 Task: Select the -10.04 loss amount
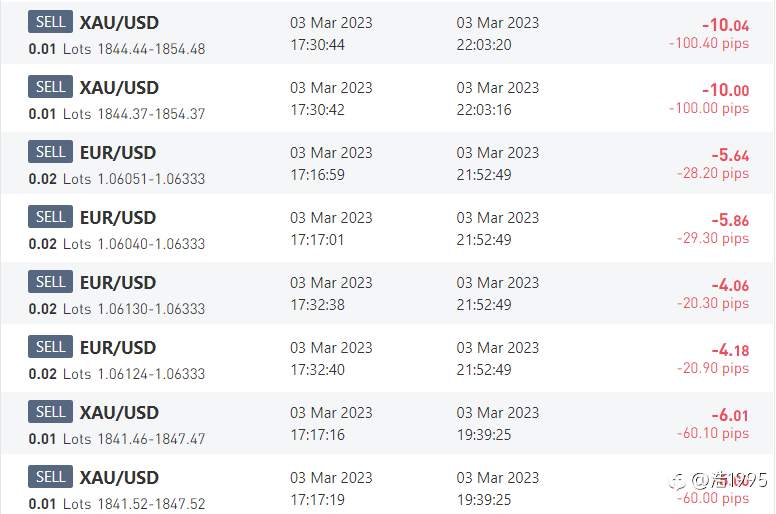(x=726, y=25)
